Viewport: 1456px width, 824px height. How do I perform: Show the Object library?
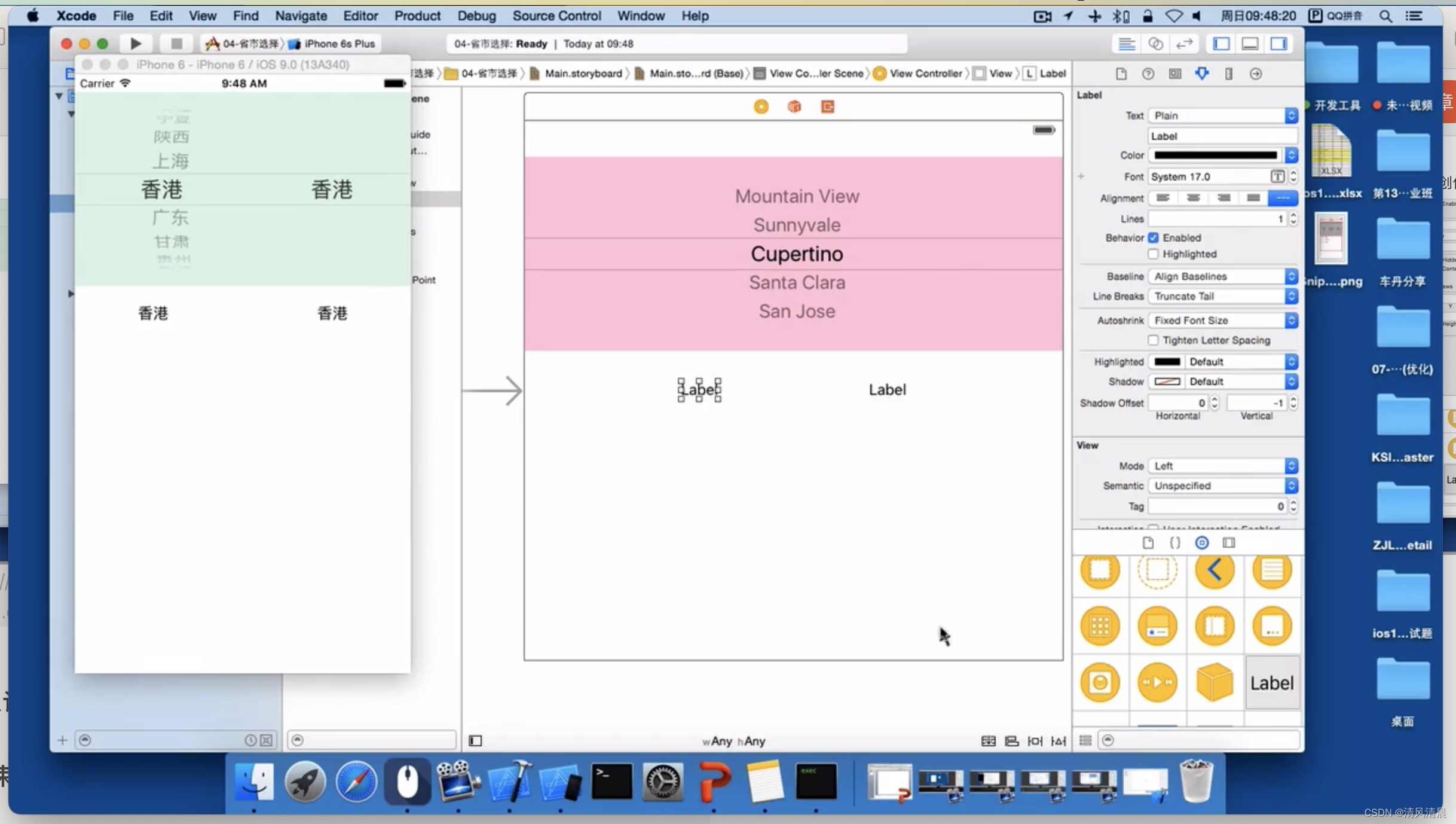[1201, 542]
